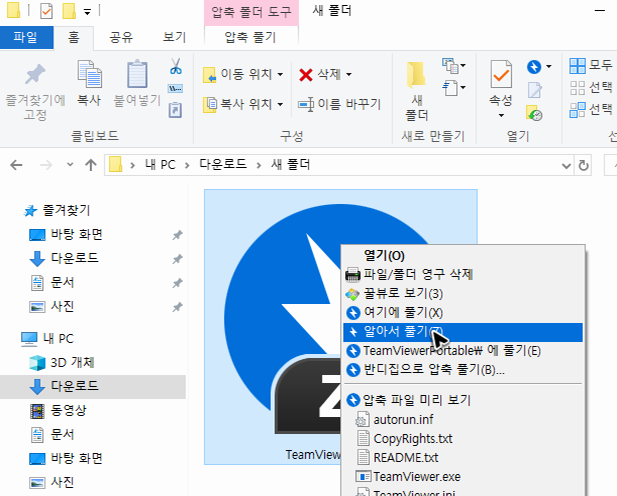Expand the Bandizip open dropdown arrow
Image resolution: width=617 pixels, height=496 pixels.
[549, 67]
